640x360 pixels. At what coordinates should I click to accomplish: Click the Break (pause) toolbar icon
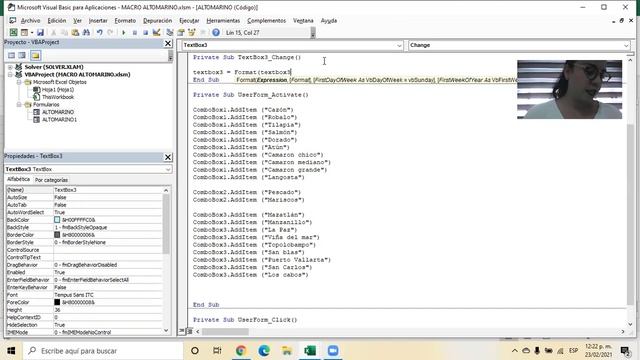tap(134, 32)
